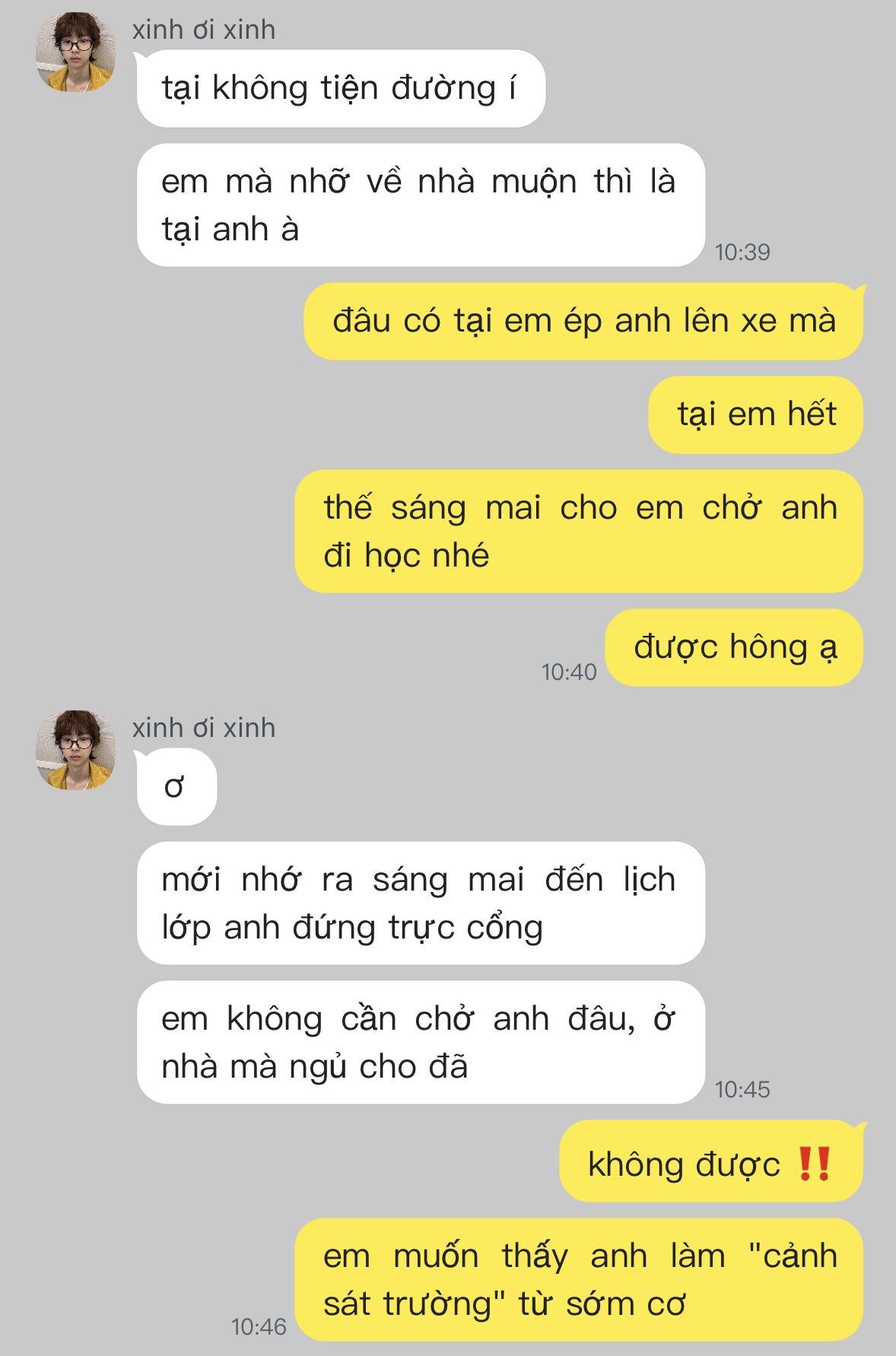The height and width of the screenshot is (1356, 896).
Task: Click the 10:40 timestamp
Action: click(x=569, y=672)
